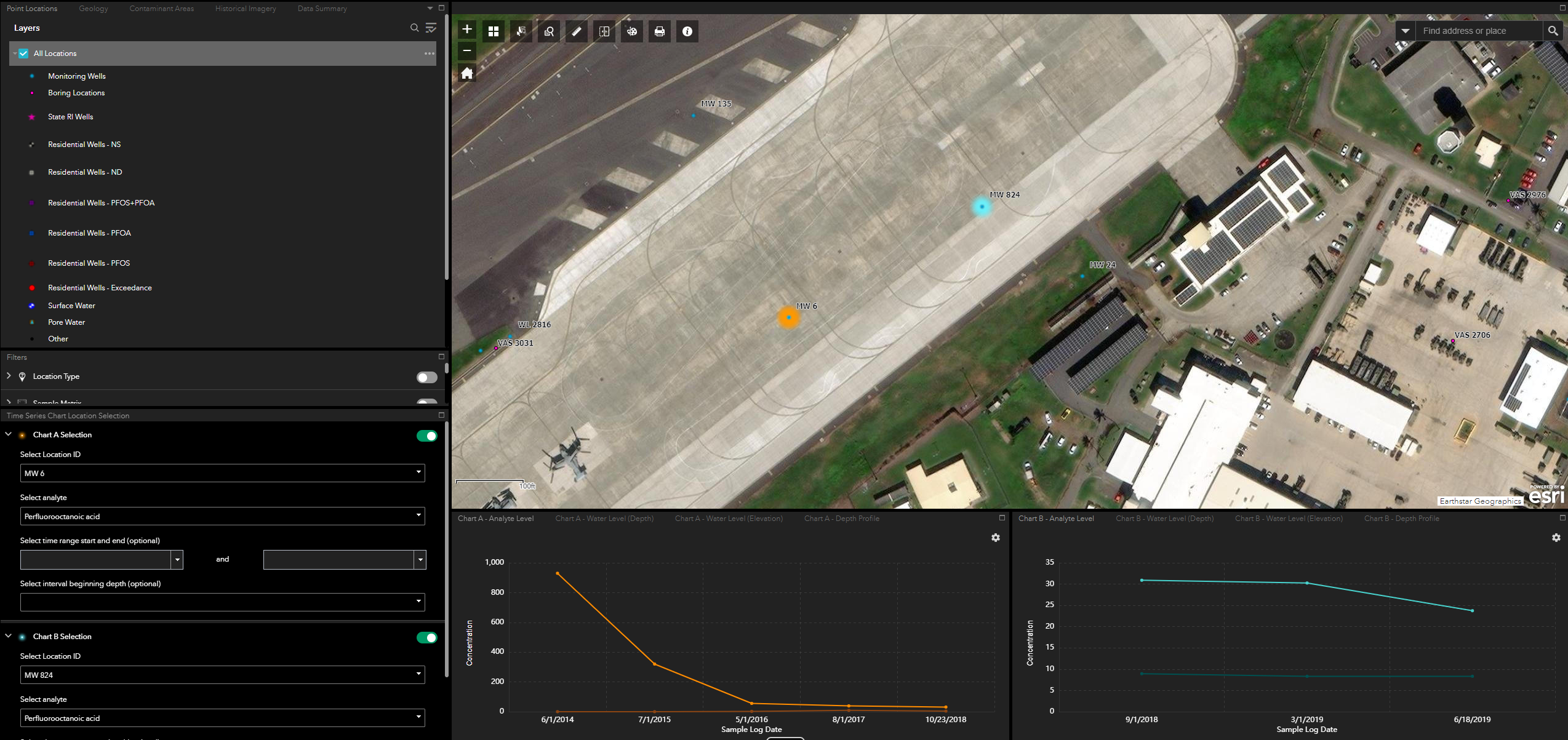The width and height of the screenshot is (1568, 740).
Task: Open the basemap gallery grid tool
Action: 494,31
